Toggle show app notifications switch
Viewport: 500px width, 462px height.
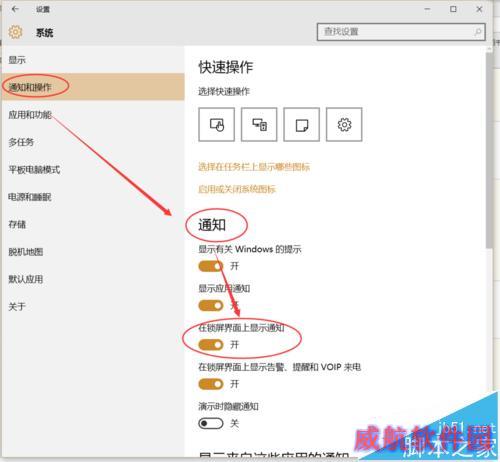coord(211,305)
